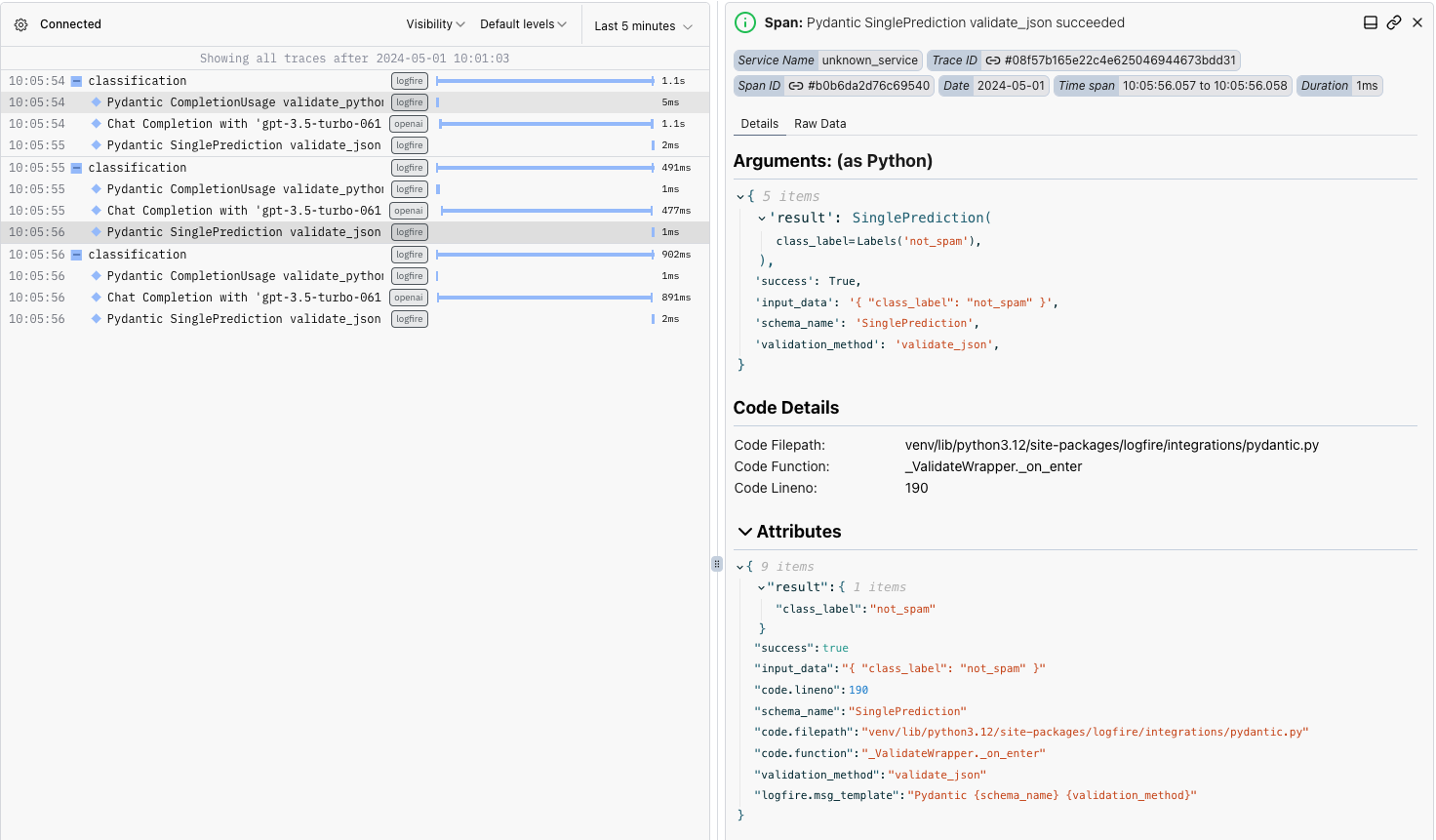Collapse the 10:05:55 classification trace
Image resolution: width=1436 pixels, height=840 pixels.
coord(76,168)
